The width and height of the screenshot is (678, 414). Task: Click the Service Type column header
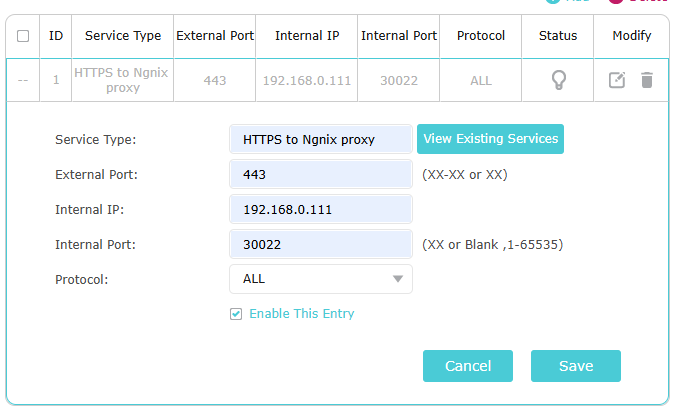tap(123, 36)
